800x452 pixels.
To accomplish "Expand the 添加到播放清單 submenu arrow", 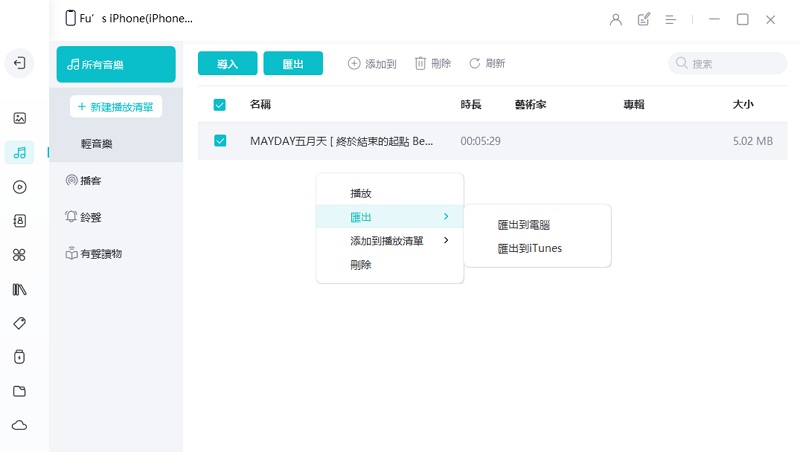I will 446,240.
